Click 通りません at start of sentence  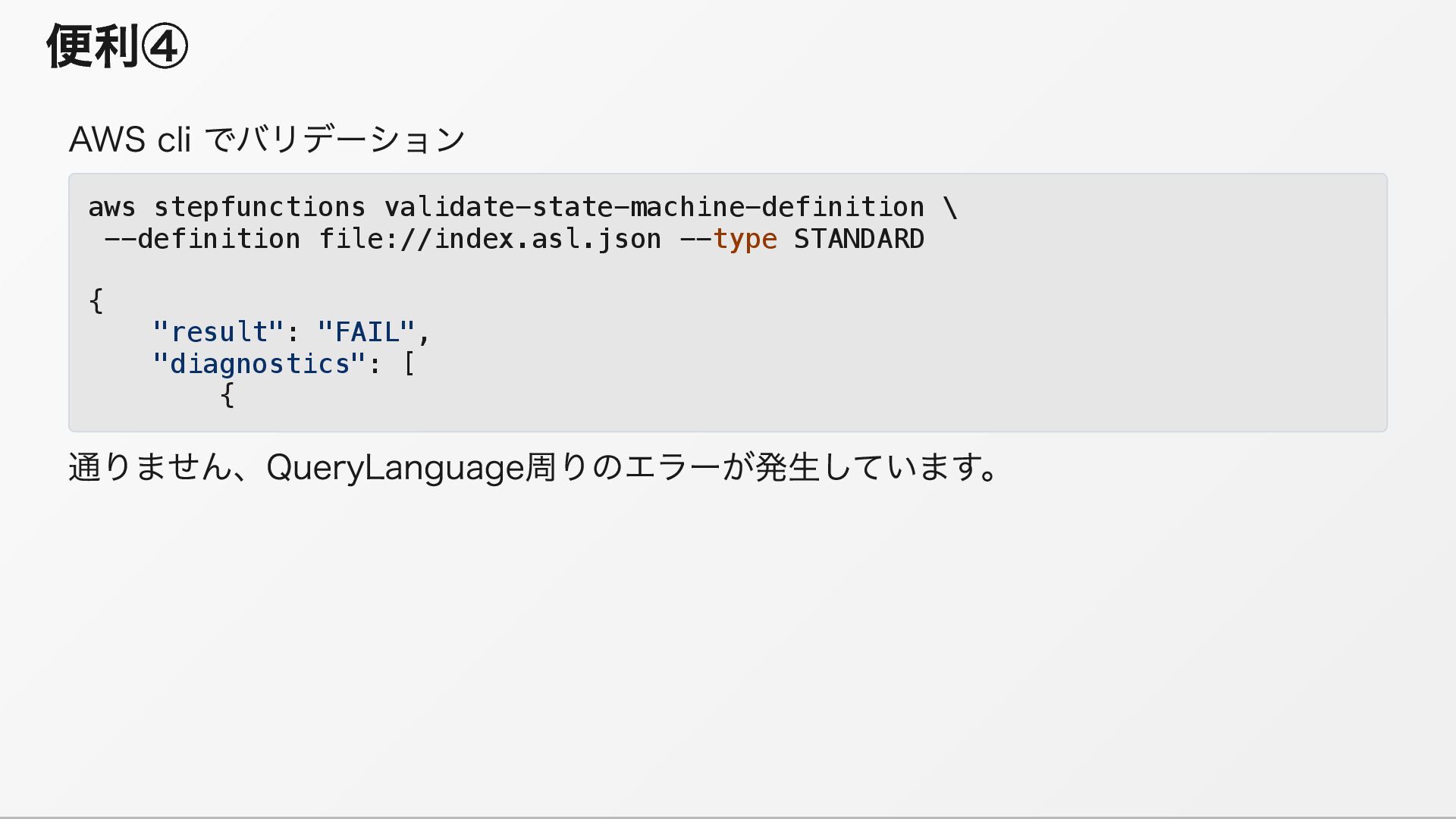(x=150, y=467)
